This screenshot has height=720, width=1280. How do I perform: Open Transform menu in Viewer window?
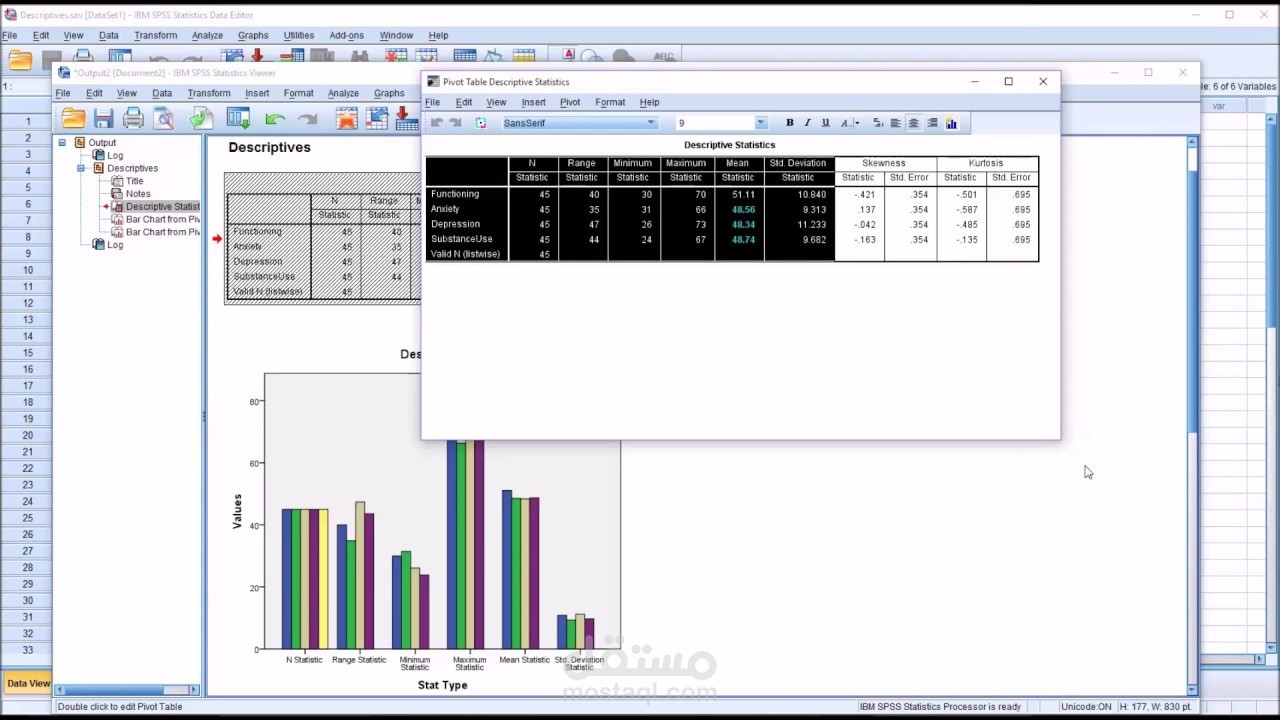point(209,93)
